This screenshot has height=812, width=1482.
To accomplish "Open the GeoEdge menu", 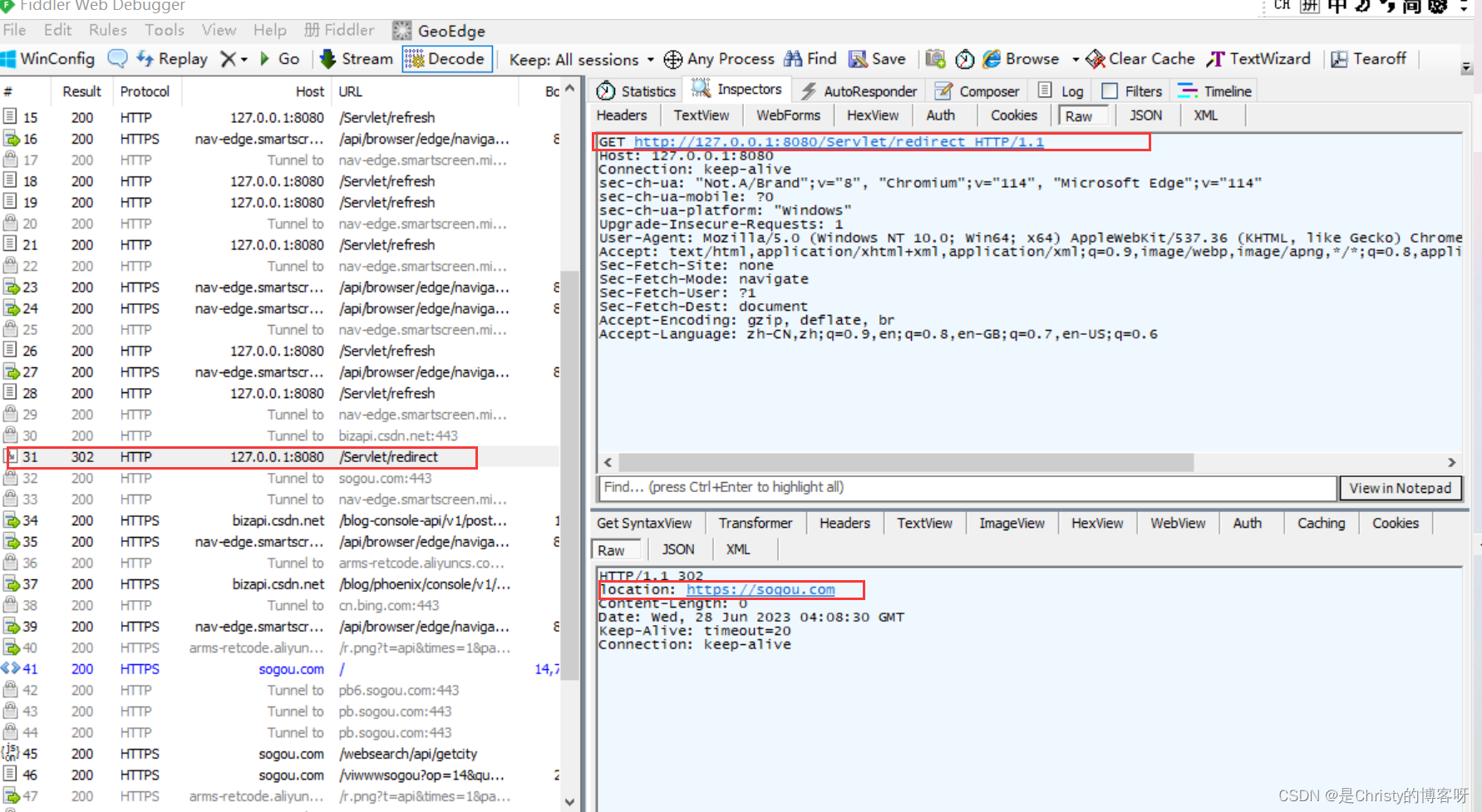I will [440, 31].
